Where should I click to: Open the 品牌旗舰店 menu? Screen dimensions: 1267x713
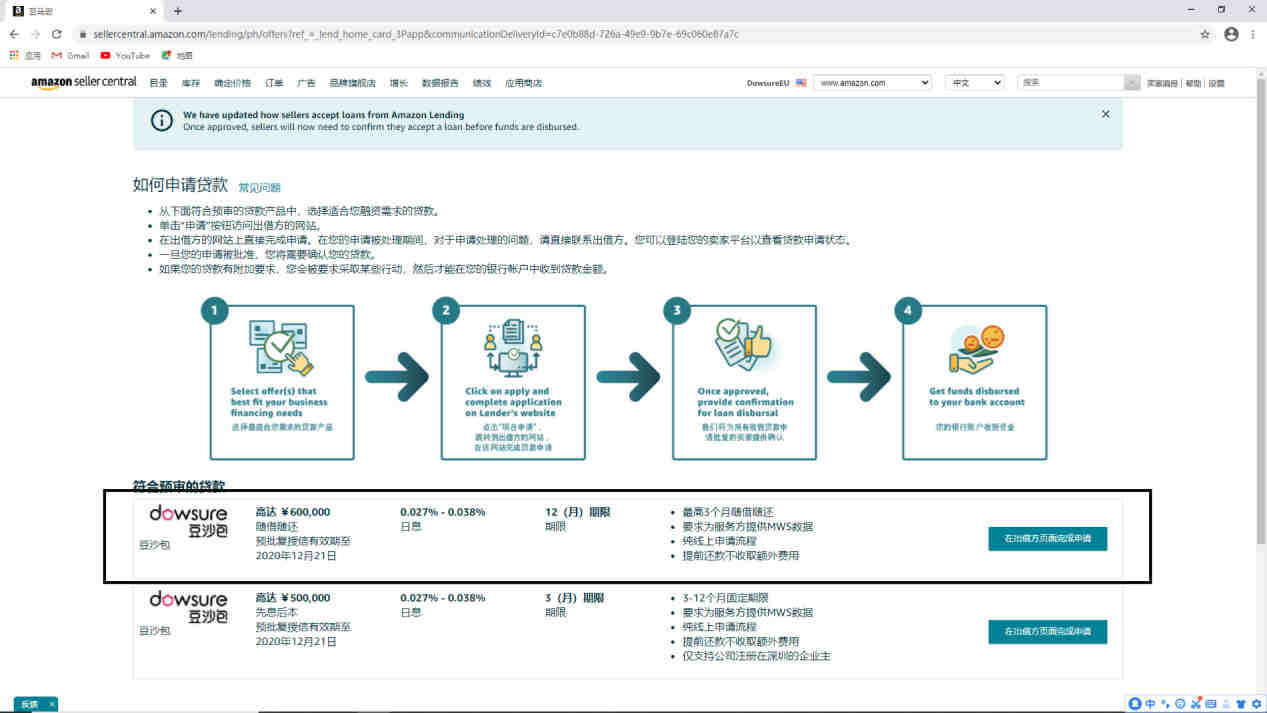click(x=352, y=83)
